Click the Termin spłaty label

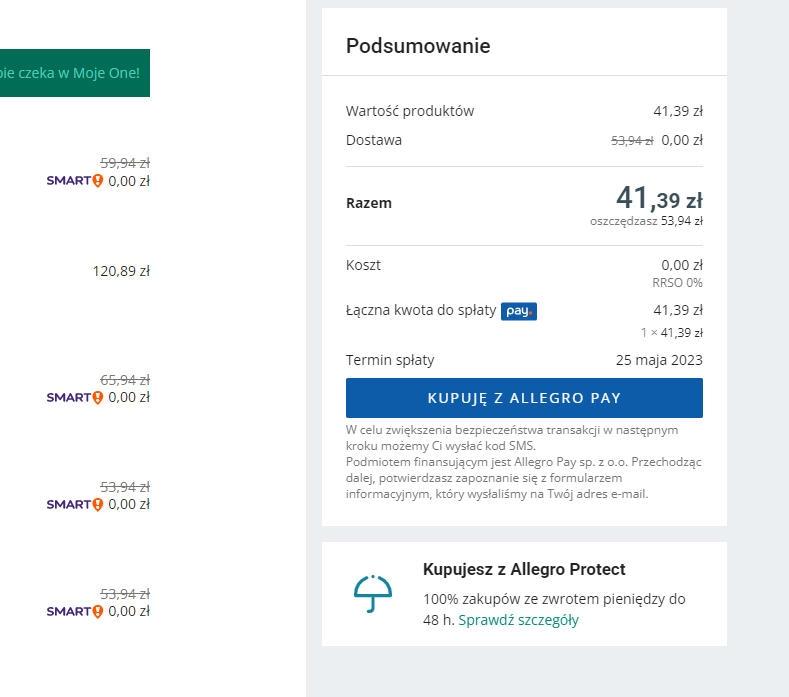[x=390, y=360]
